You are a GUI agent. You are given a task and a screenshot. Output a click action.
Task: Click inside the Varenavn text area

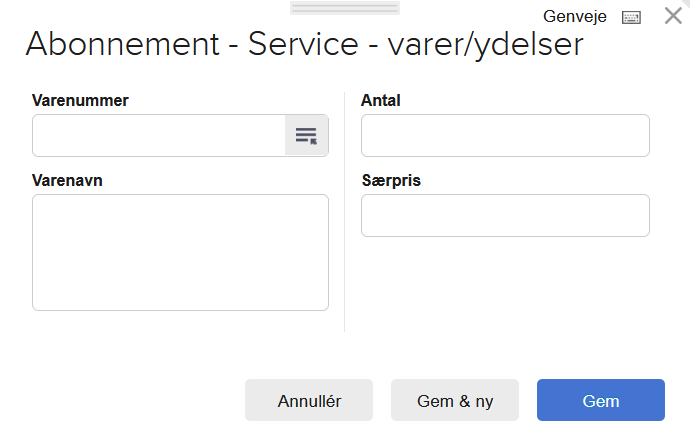tap(180, 253)
